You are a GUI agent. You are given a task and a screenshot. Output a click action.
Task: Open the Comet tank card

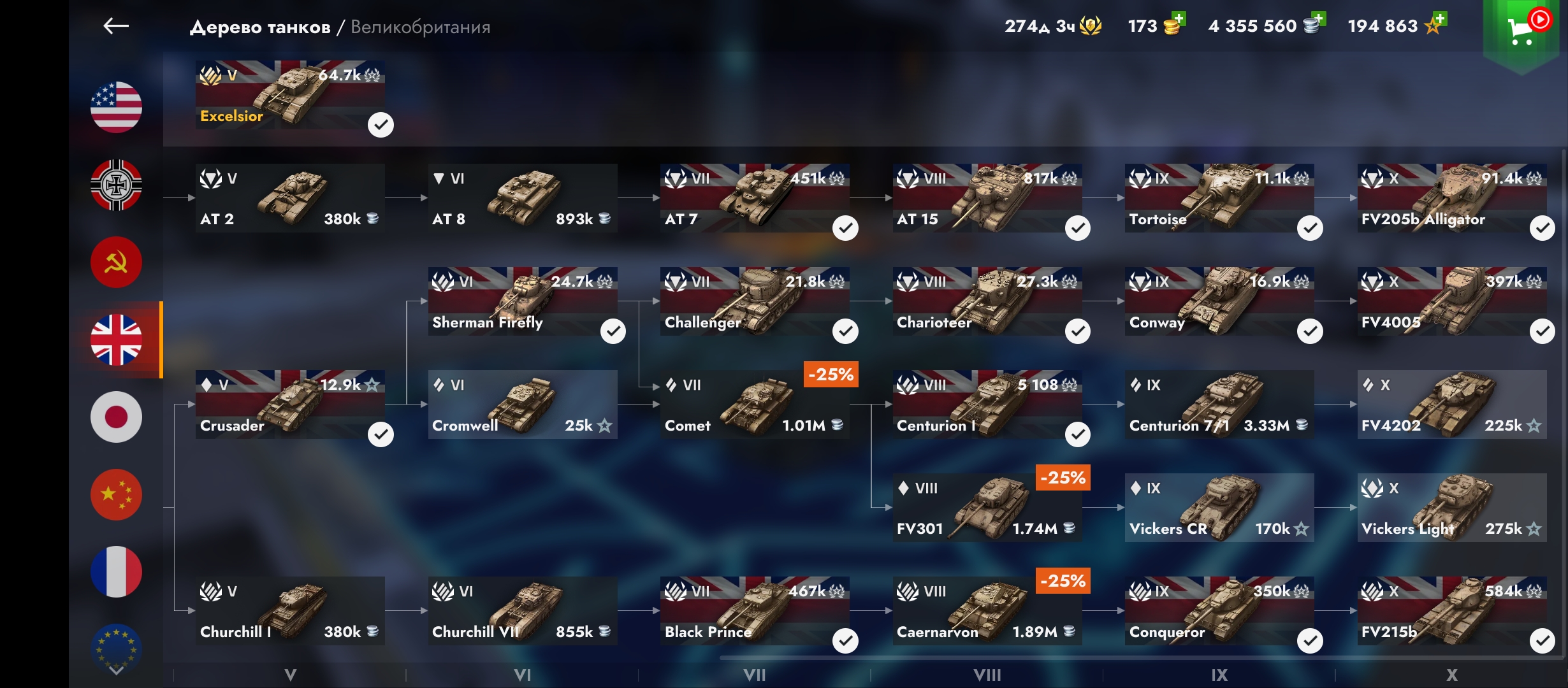(755, 404)
